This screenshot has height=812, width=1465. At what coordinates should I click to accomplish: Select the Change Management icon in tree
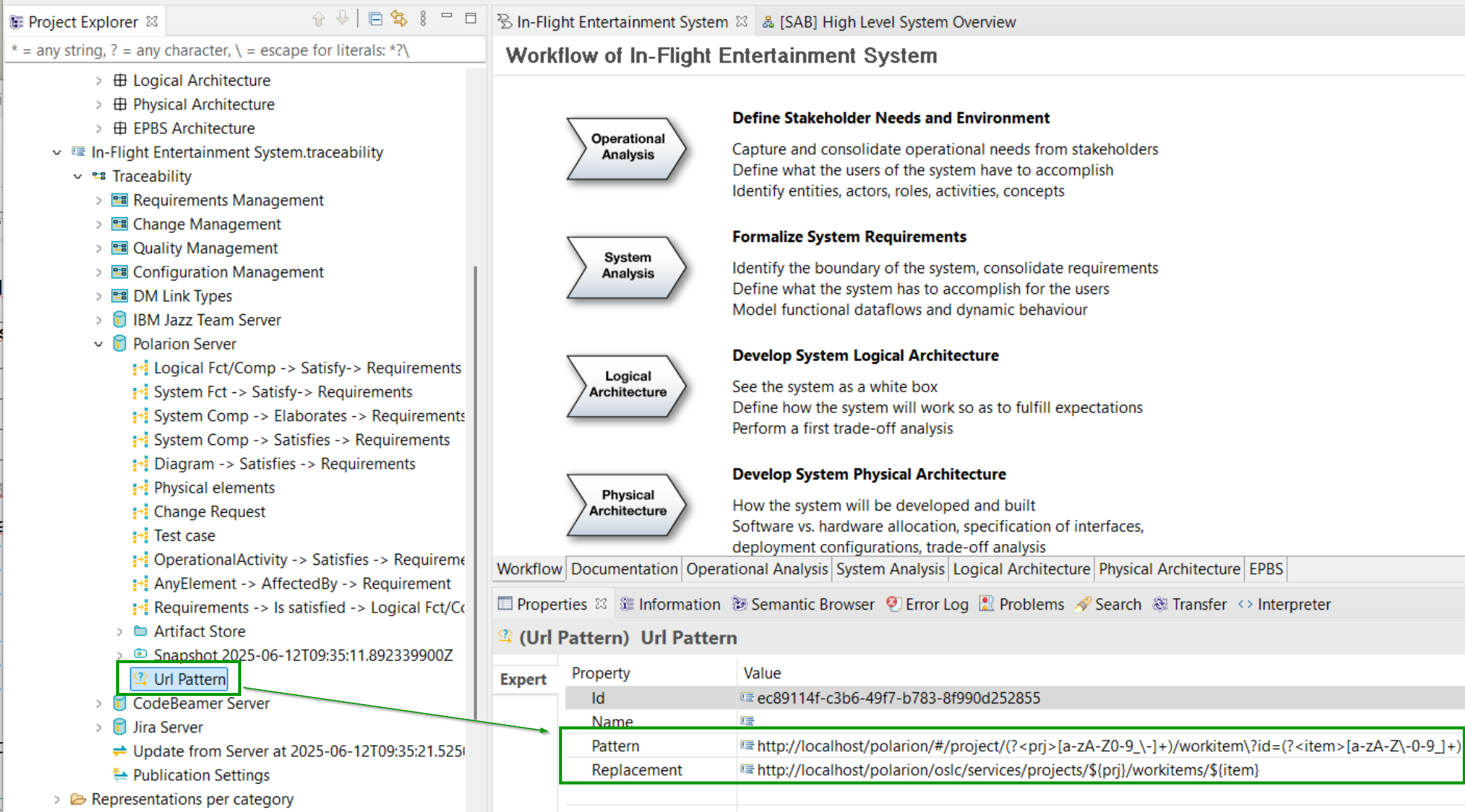click(x=119, y=224)
